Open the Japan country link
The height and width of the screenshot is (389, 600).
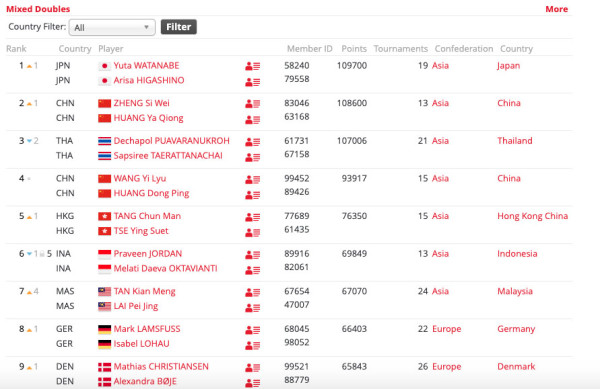tap(509, 66)
